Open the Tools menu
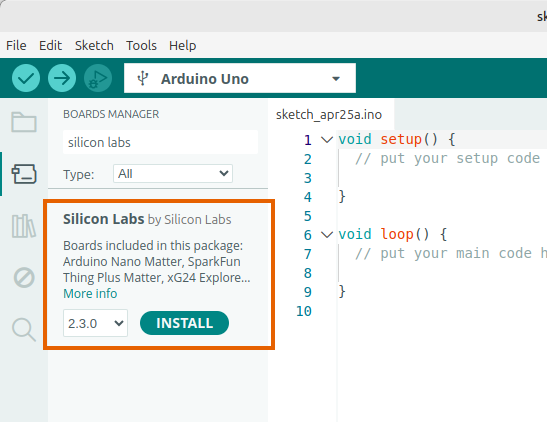This screenshot has width=547, height=422. coord(141,45)
